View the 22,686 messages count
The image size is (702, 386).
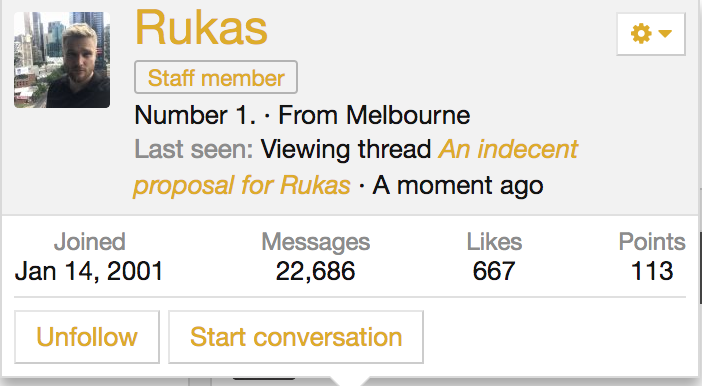tap(316, 271)
